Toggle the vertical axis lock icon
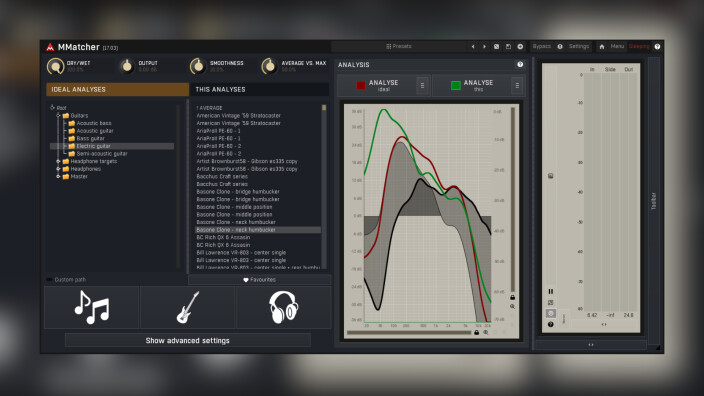Image resolution: width=704 pixels, height=396 pixels. [x=512, y=297]
